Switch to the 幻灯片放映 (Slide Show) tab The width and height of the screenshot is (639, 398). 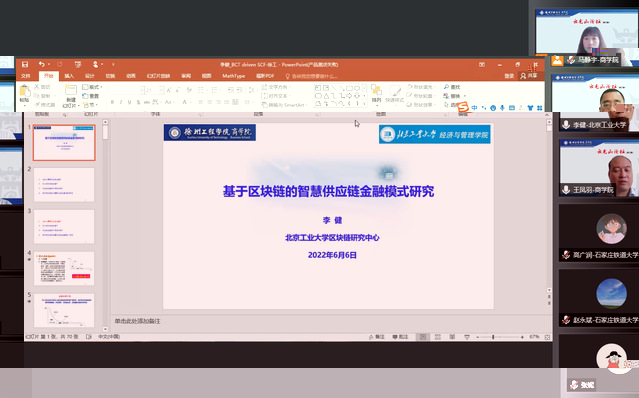158,76
